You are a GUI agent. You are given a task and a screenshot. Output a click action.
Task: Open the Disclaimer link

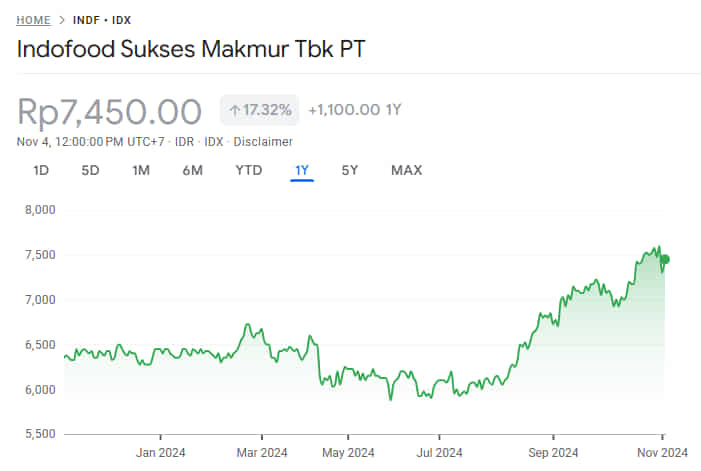pyautogui.click(x=260, y=141)
